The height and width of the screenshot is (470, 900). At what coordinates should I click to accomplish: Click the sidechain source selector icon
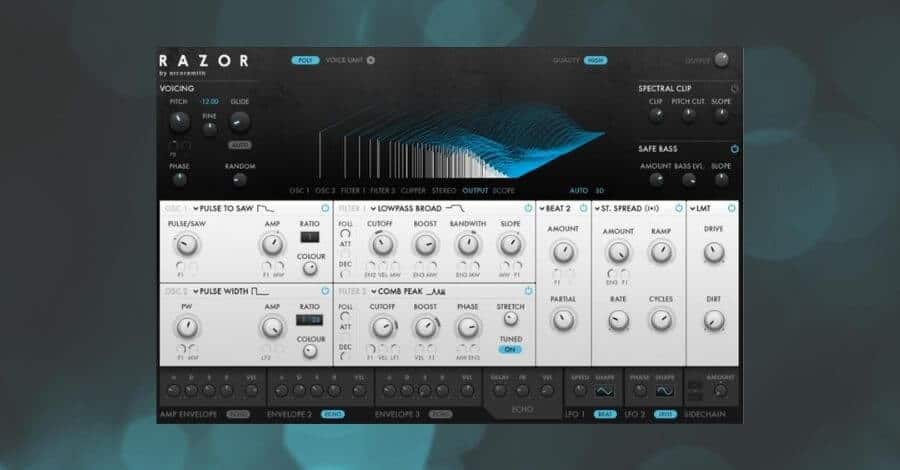point(695,391)
